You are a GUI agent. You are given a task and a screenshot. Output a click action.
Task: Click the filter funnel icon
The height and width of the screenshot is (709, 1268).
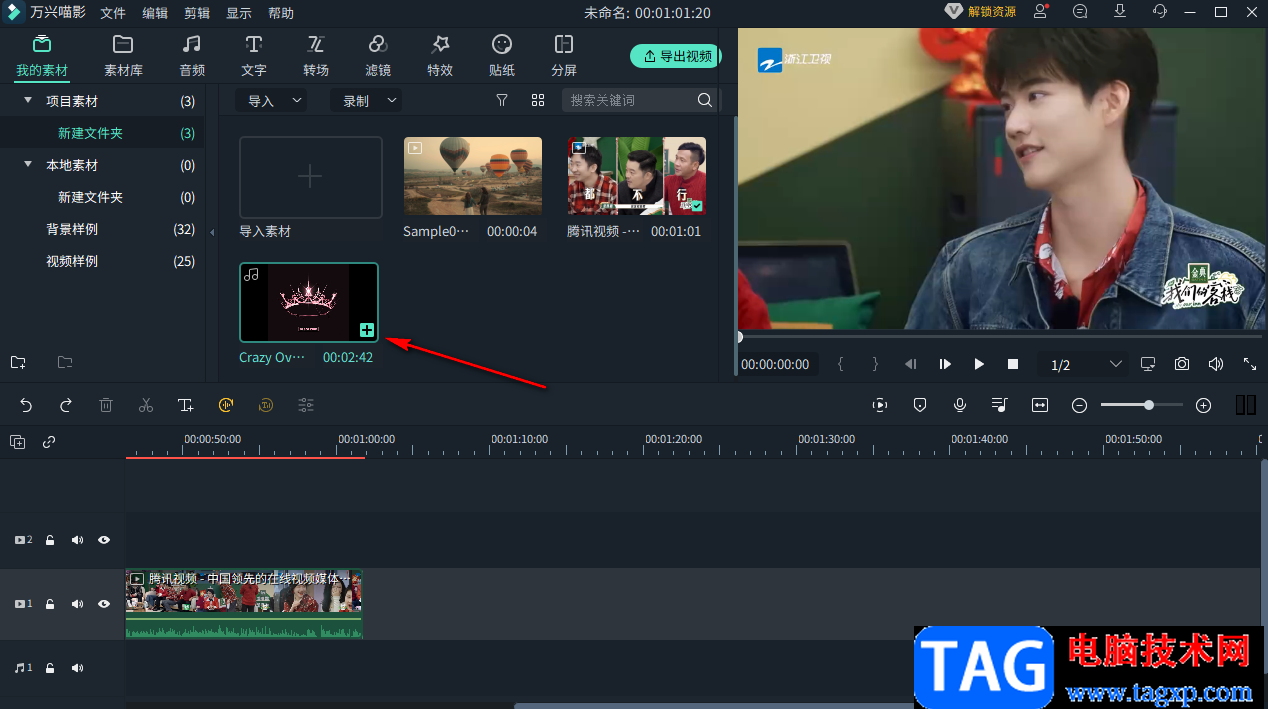click(x=502, y=100)
